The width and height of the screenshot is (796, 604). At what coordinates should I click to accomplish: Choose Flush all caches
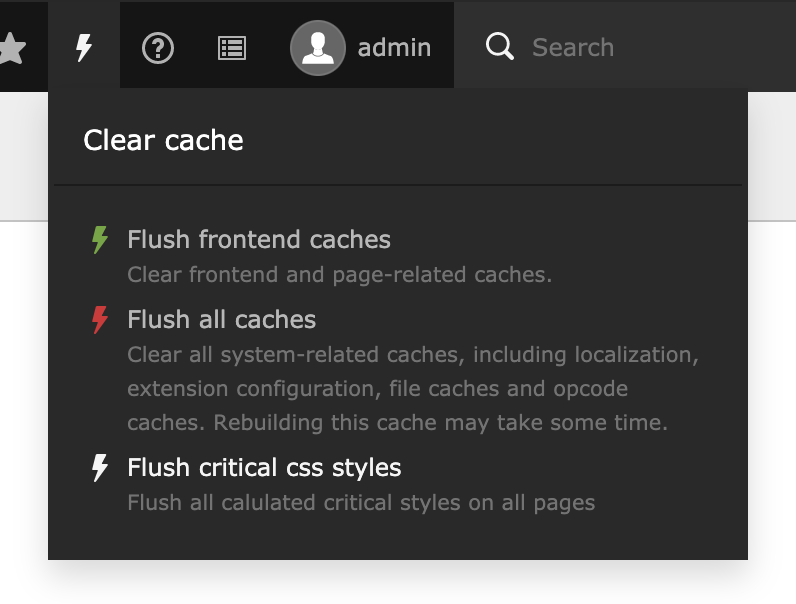click(x=222, y=320)
